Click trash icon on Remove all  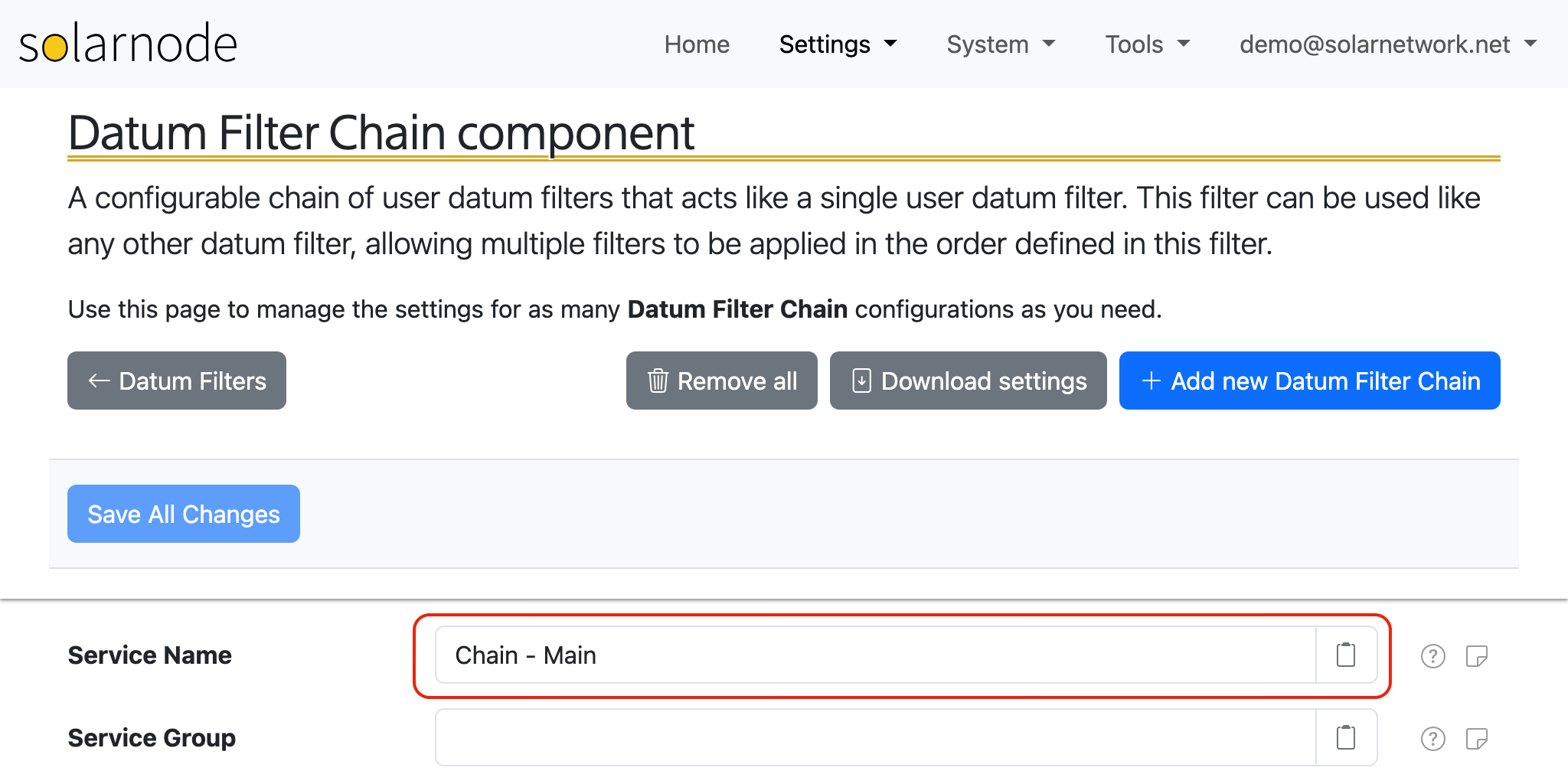pos(658,381)
